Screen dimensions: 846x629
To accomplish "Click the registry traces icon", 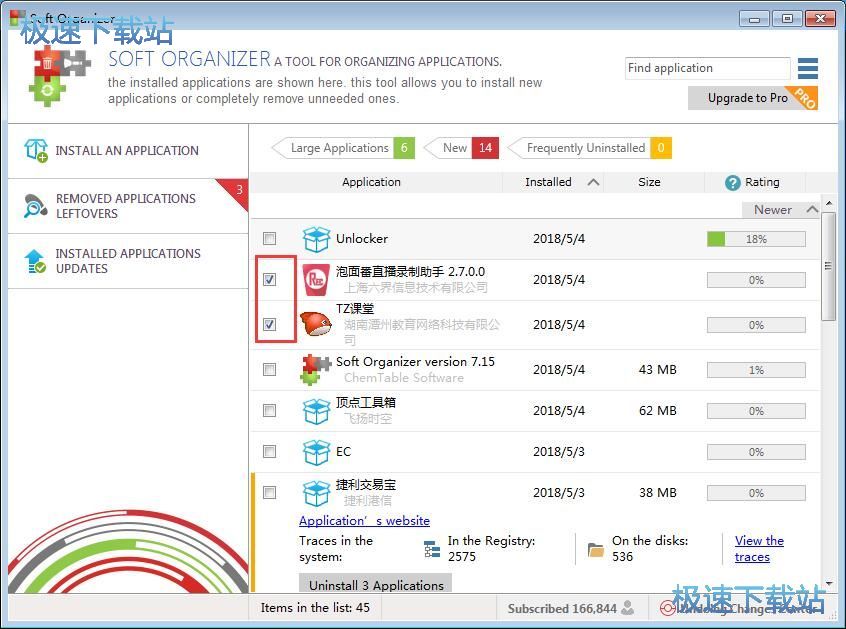I will pos(432,549).
